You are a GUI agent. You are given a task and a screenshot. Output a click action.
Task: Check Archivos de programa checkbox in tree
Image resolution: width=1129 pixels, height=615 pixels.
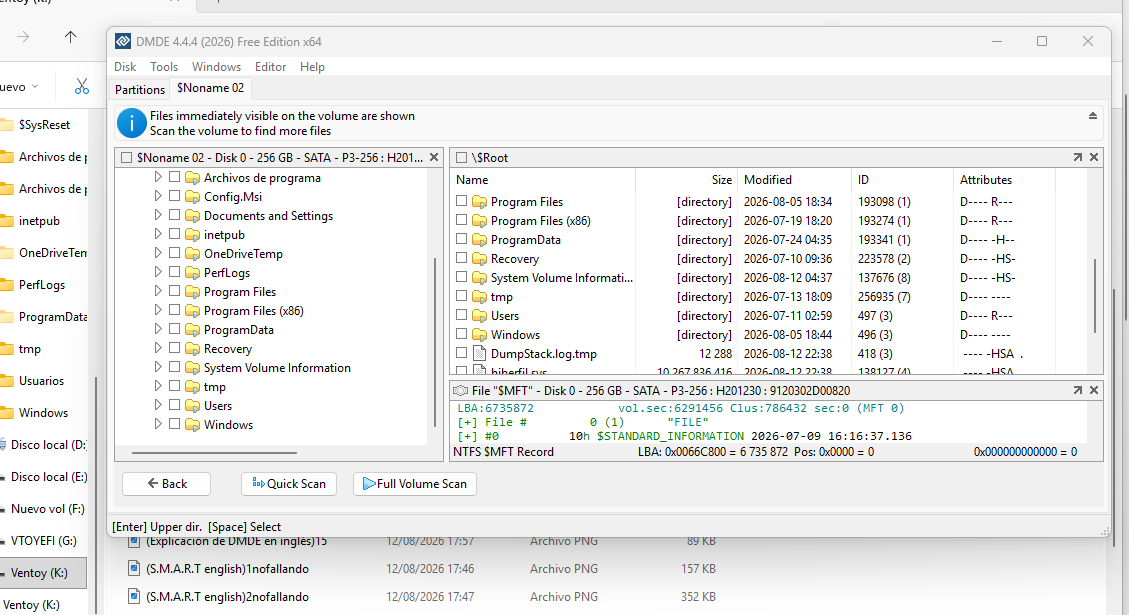coord(174,177)
